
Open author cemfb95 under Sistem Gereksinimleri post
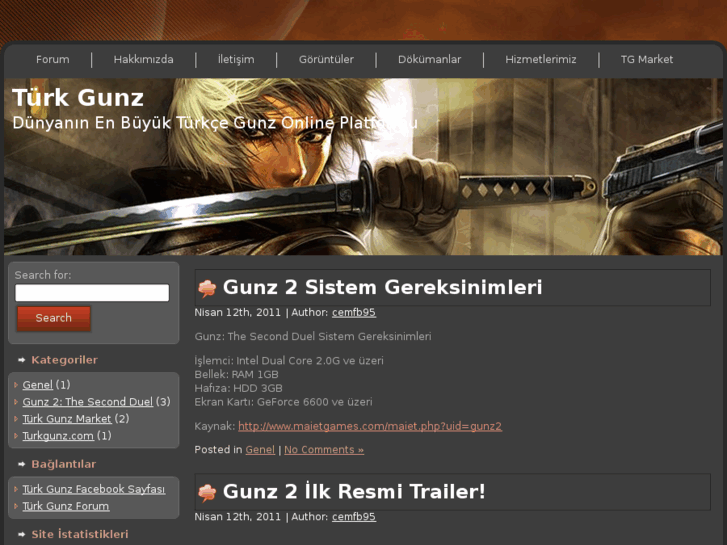click(x=354, y=313)
